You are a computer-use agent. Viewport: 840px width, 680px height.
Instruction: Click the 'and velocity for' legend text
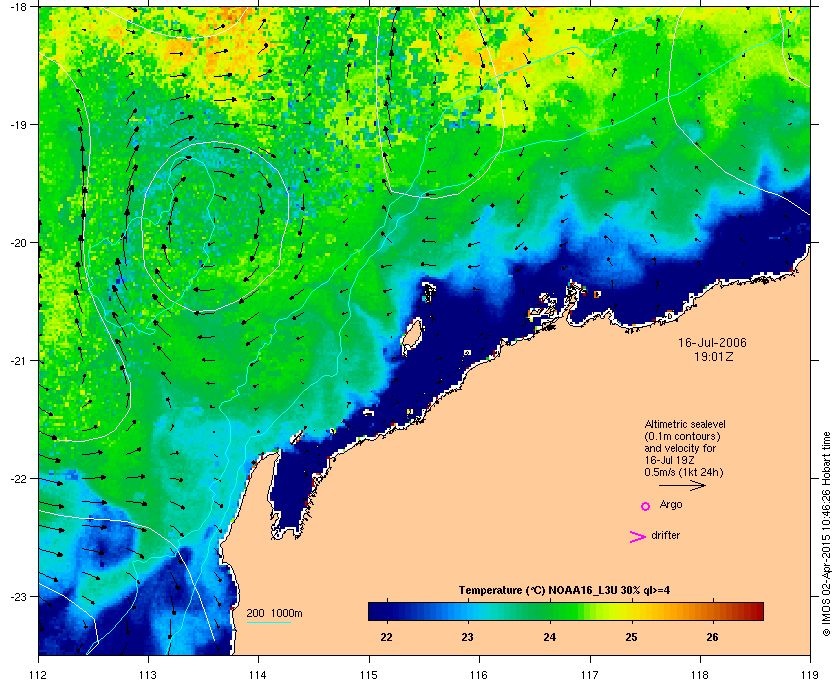click(x=680, y=448)
